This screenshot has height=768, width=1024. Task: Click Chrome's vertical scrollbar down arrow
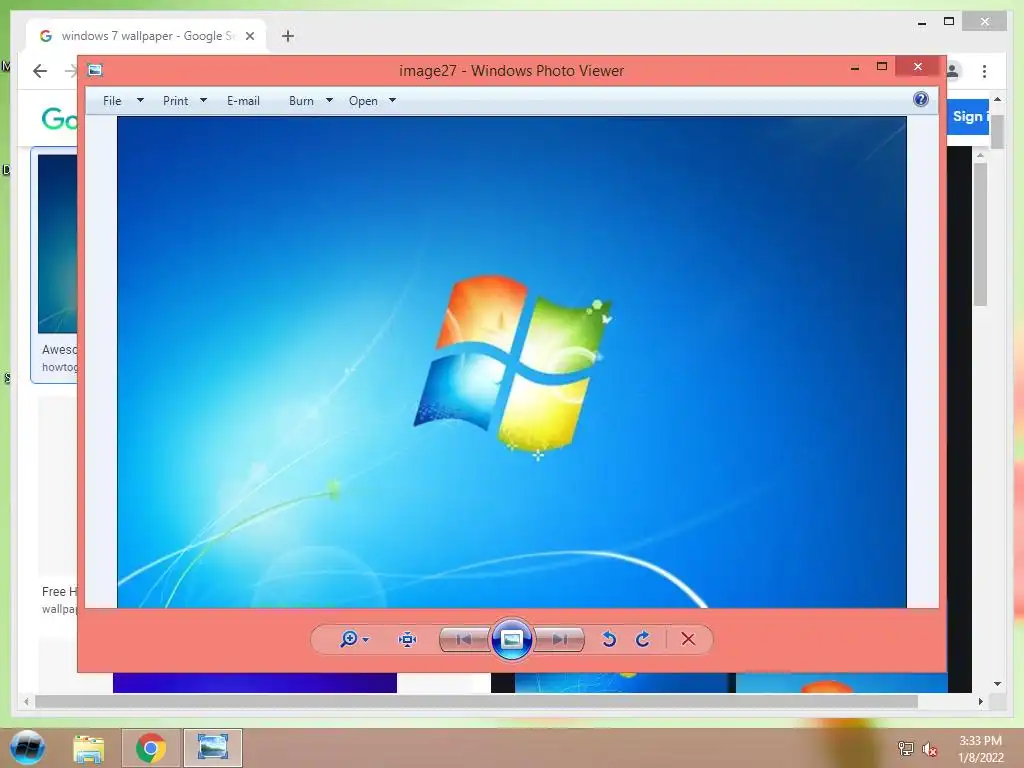(997, 684)
